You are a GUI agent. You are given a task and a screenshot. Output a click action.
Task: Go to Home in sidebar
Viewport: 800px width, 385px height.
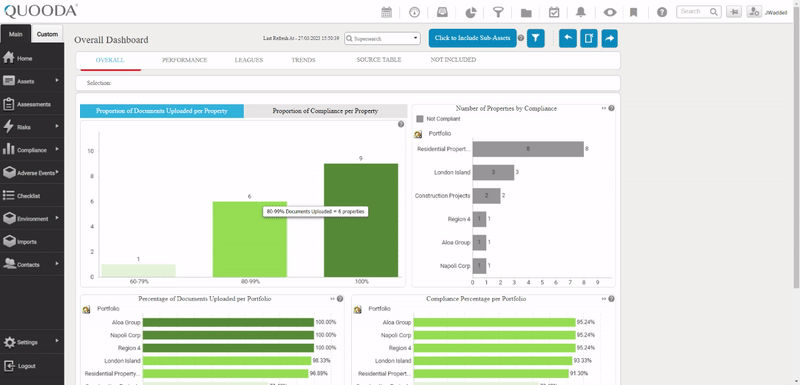tap(32, 58)
